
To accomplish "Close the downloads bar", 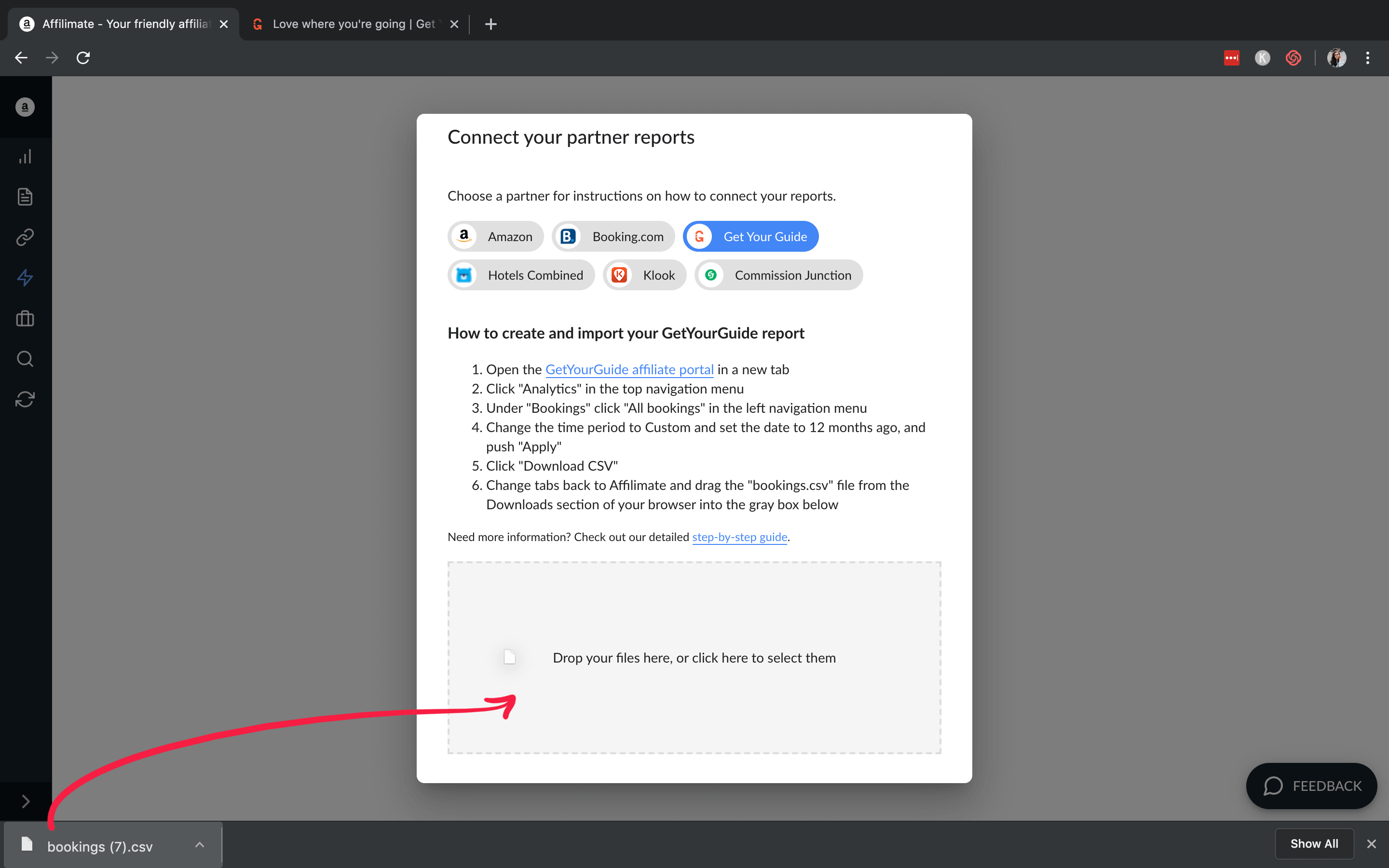I will (x=1371, y=844).
